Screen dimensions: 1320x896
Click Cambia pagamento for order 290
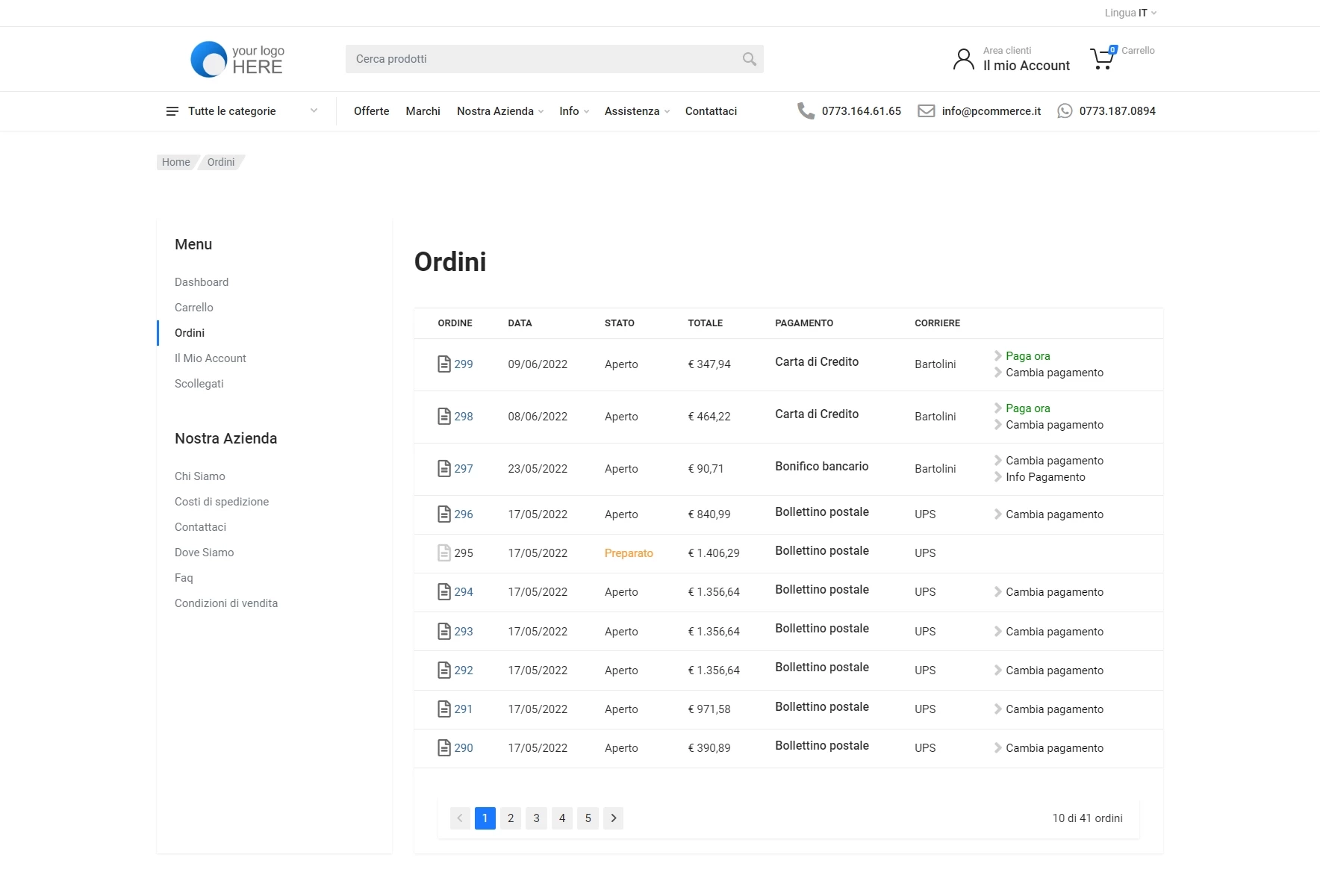[1054, 748]
